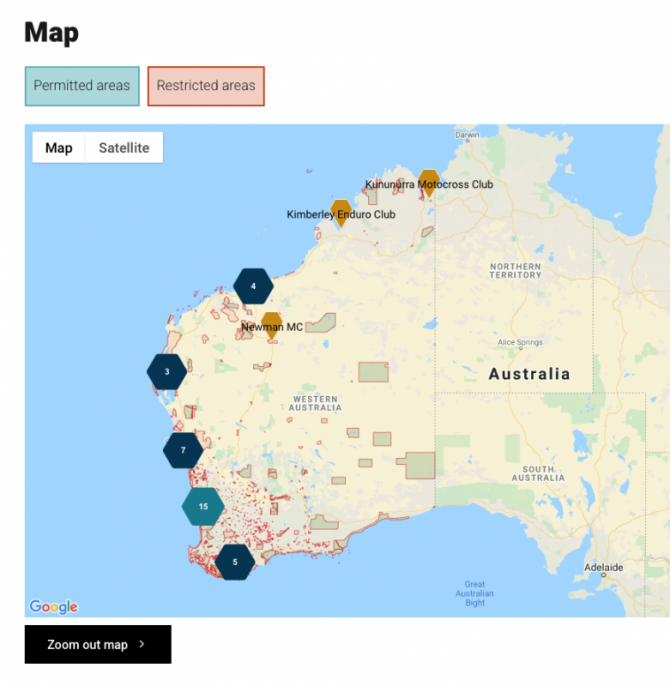Click the chevron on Zoom out map

click(142, 644)
